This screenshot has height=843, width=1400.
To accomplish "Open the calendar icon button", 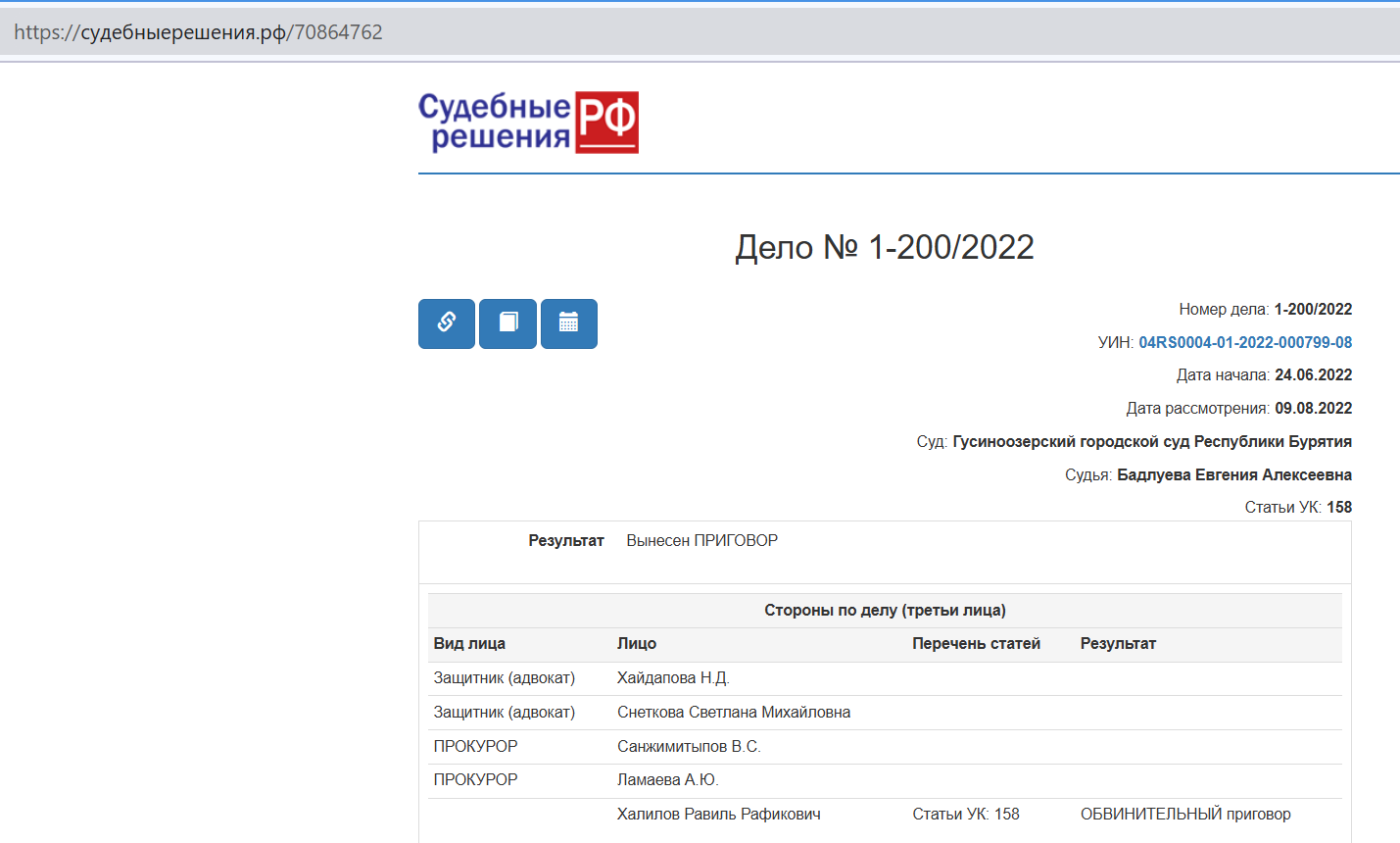I will 568,323.
